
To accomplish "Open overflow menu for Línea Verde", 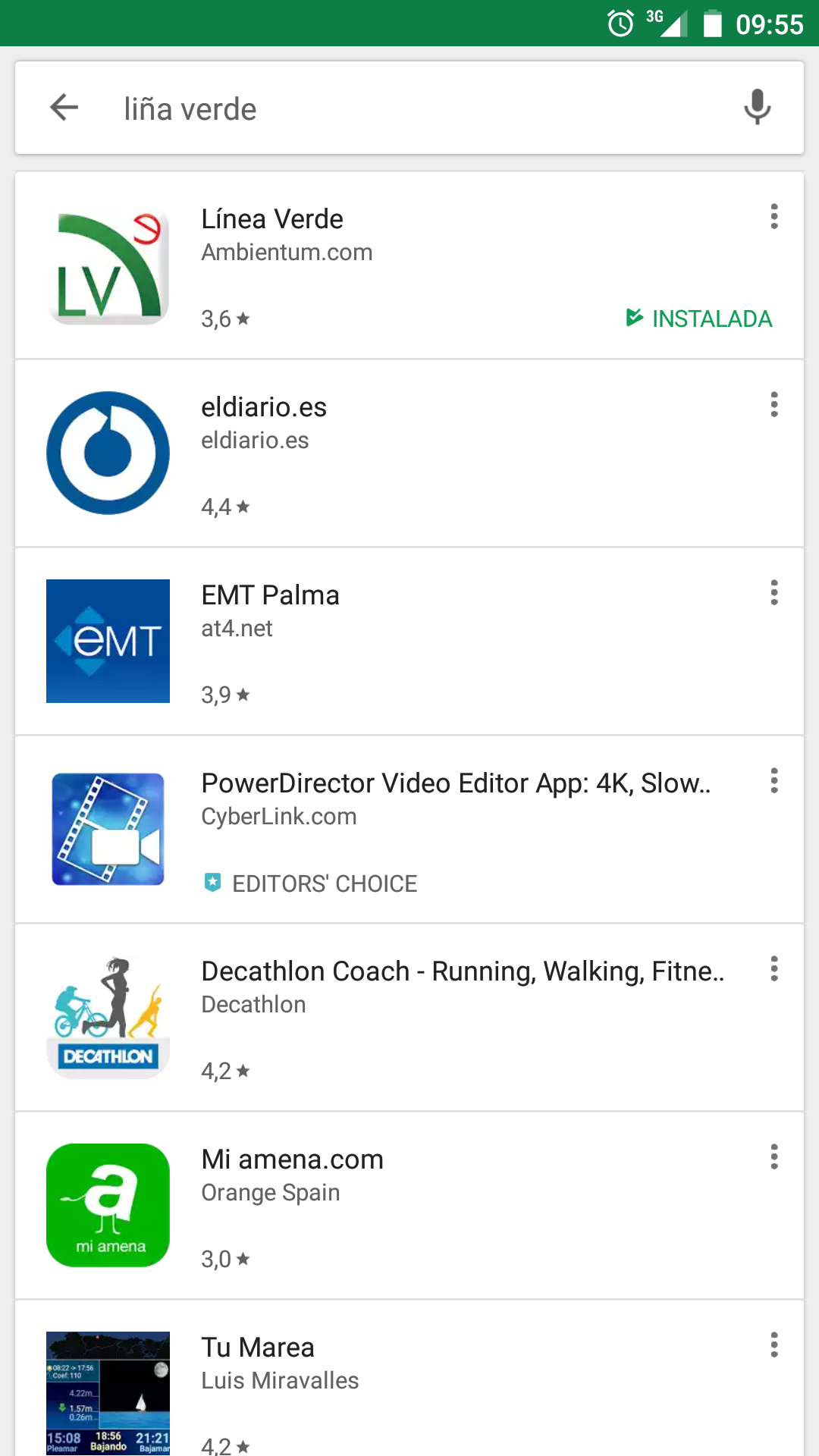I will 774,217.
